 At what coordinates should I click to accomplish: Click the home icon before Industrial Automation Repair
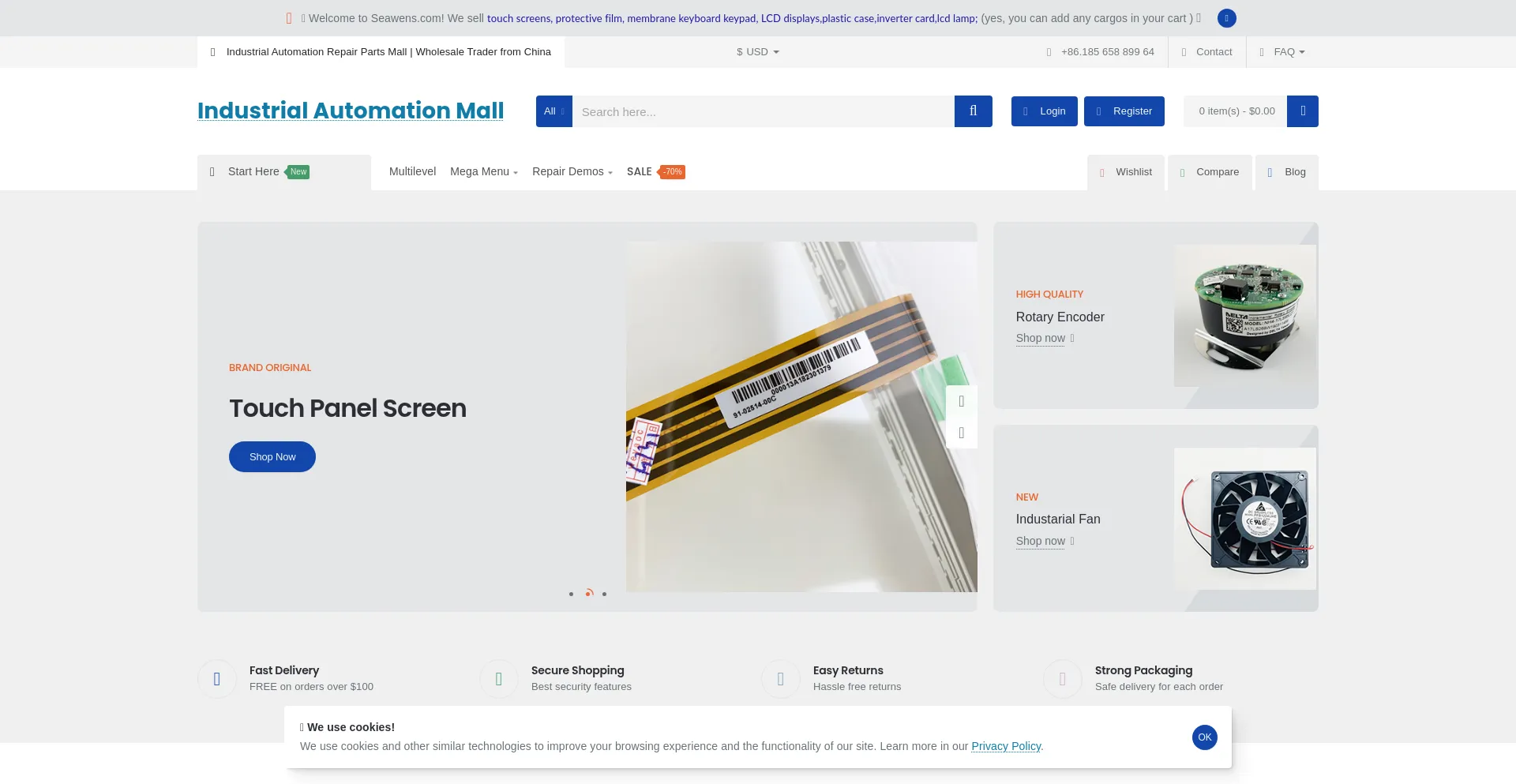tap(212, 52)
